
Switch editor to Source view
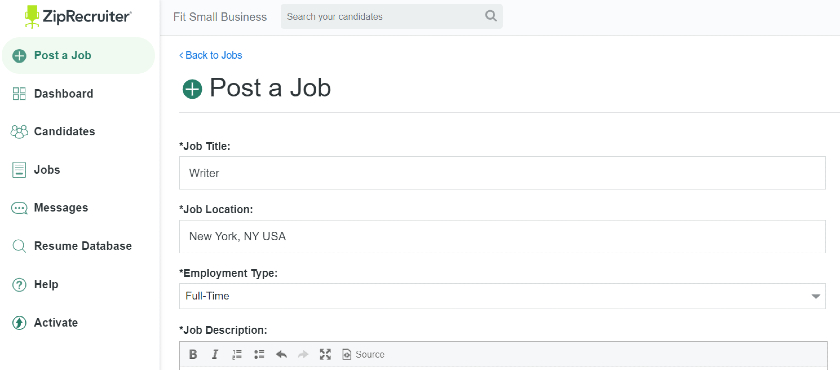(x=363, y=354)
